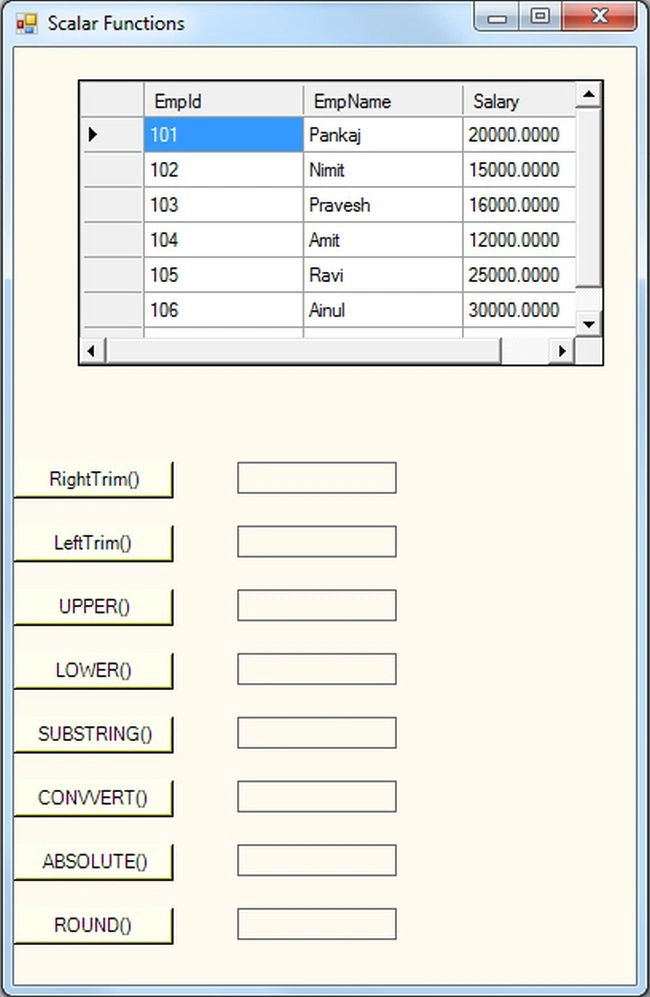Screen dimensions: 650x997
Task: Select the salary cell 12000.0000
Action: coord(519,240)
